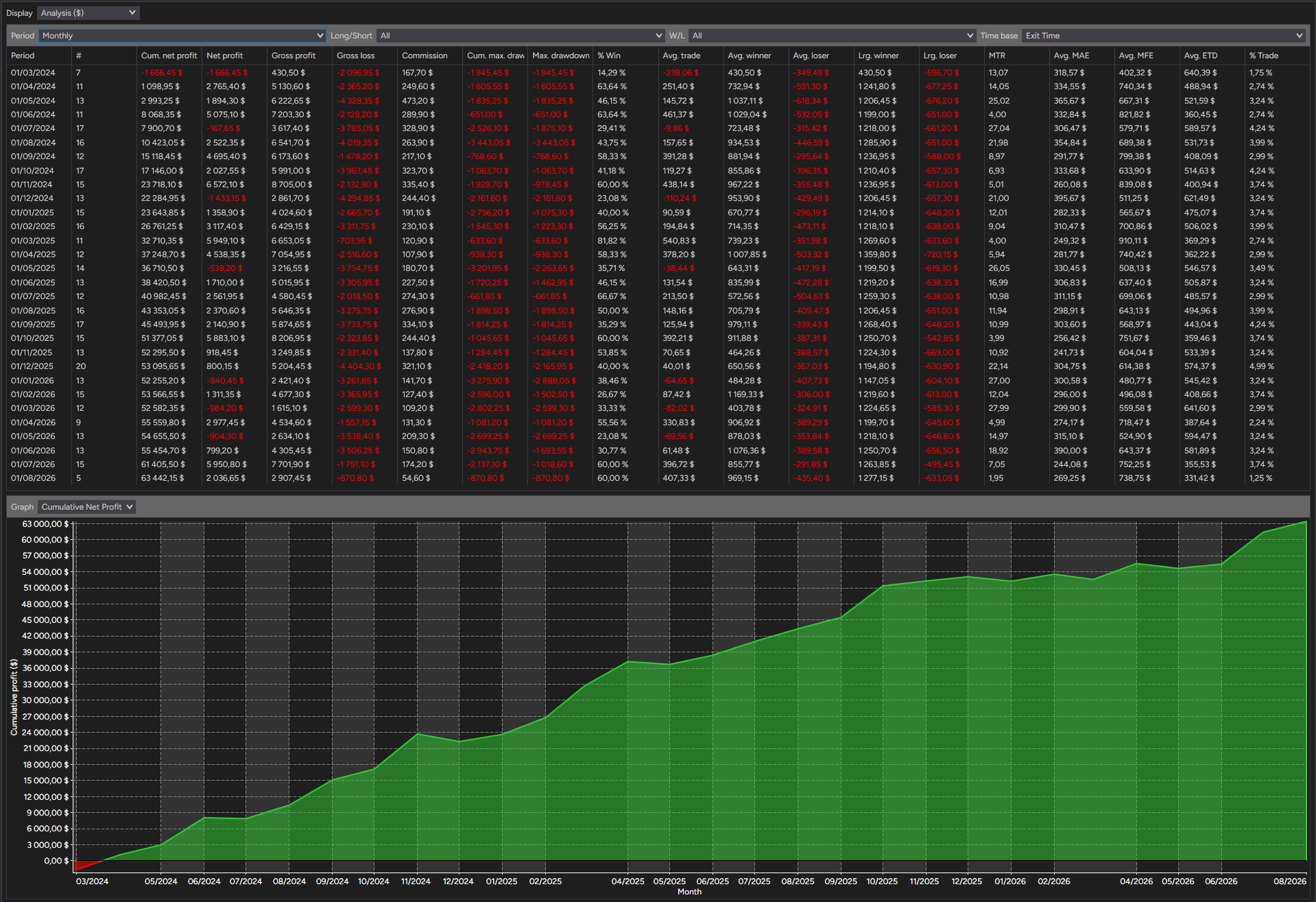
Task: Click commission value 335,40 $
Action: [418, 185]
